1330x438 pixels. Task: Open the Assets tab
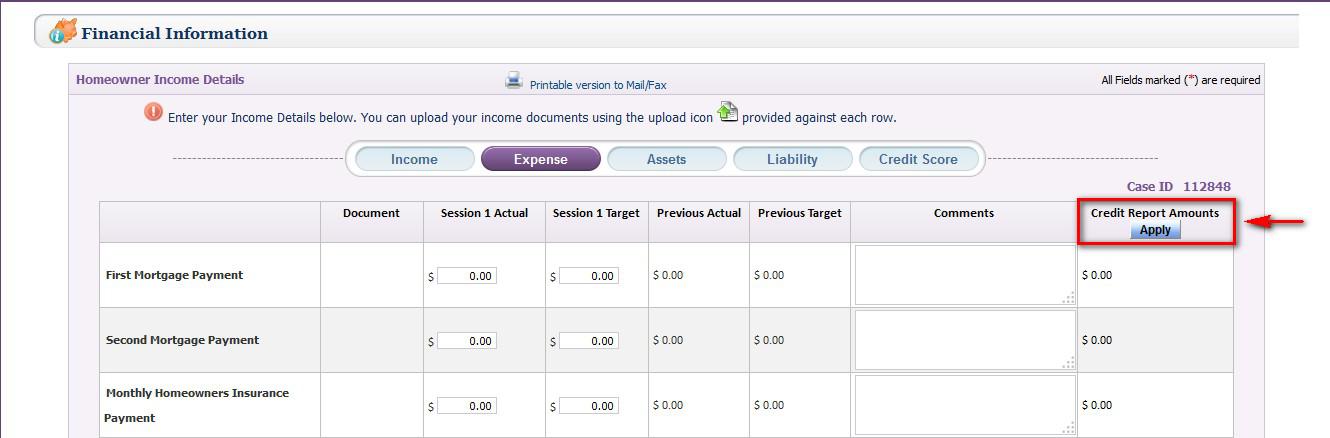pos(666,159)
